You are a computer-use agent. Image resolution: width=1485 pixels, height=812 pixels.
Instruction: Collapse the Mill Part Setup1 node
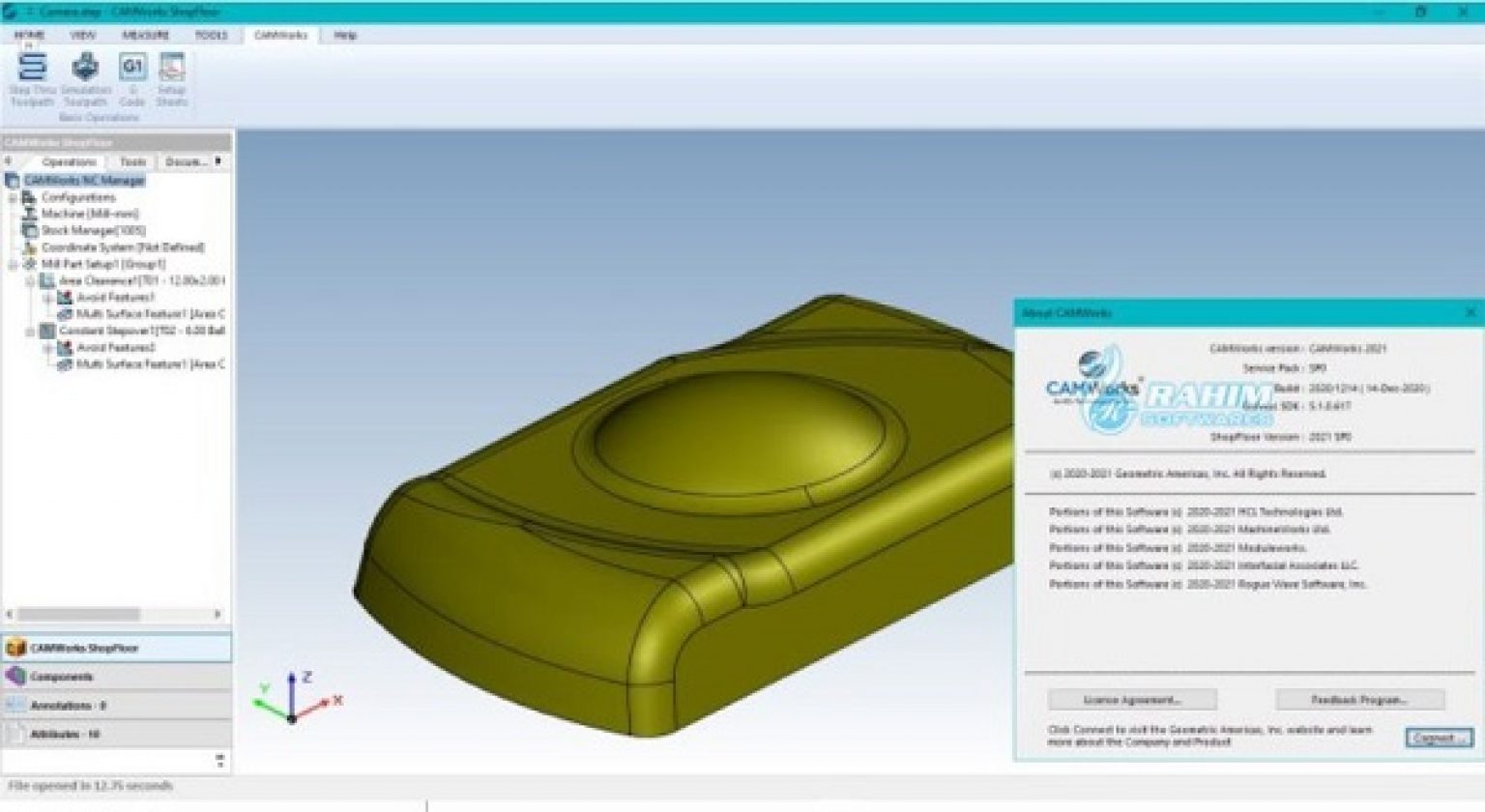(x=13, y=264)
